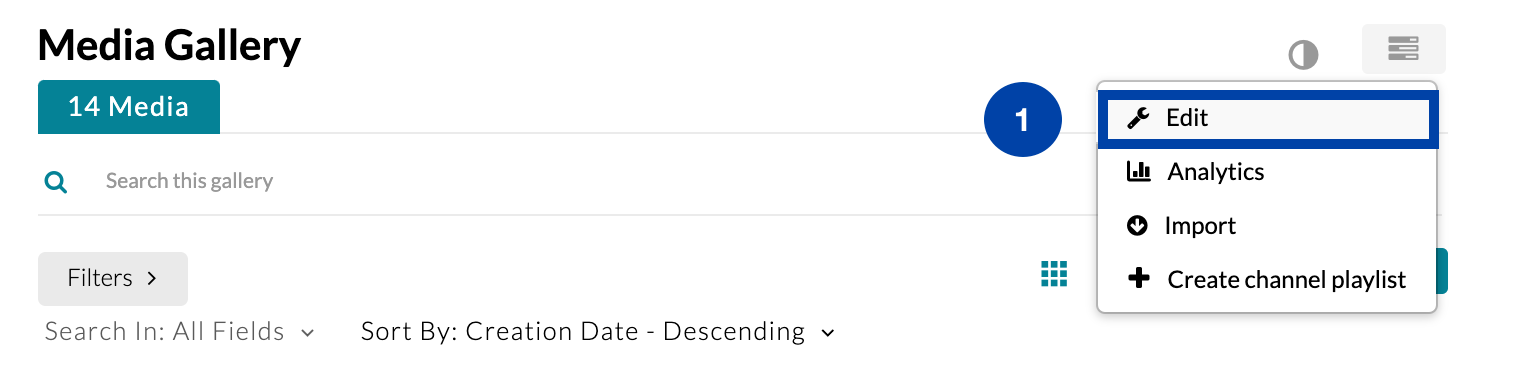The height and width of the screenshot is (382, 1520).
Task: Switch to the grid view icon
Action: 1054,273
